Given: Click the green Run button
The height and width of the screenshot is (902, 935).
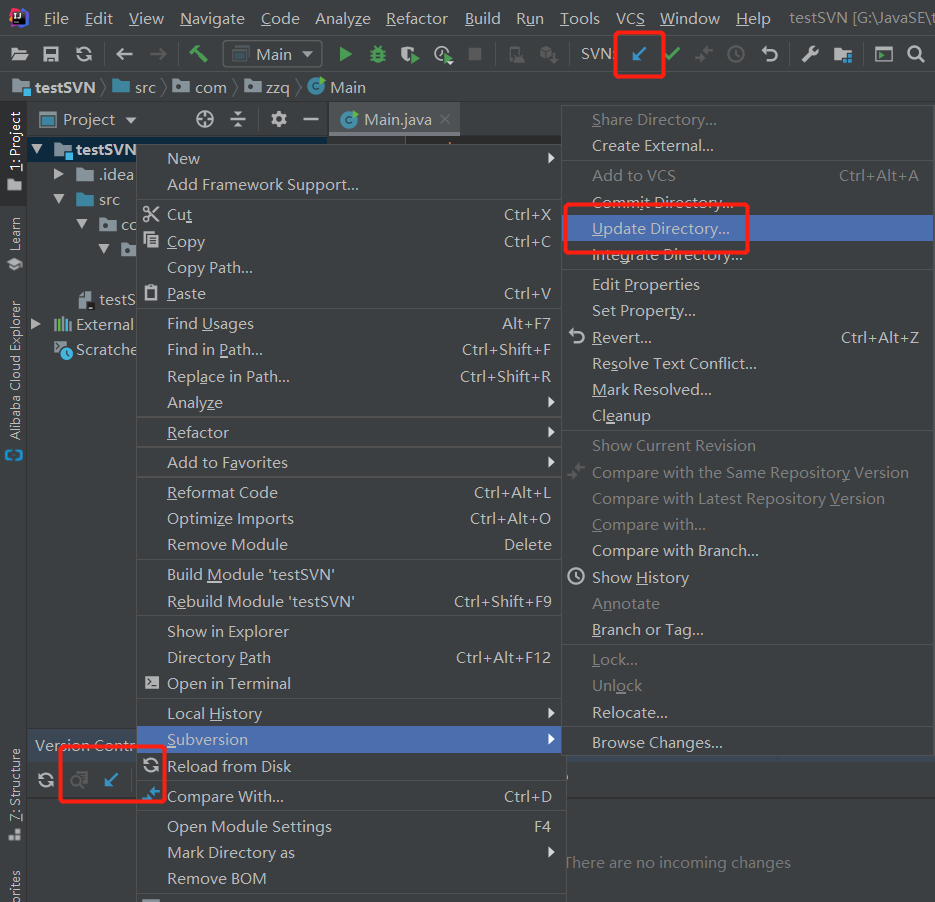Looking at the screenshot, I should pyautogui.click(x=345, y=55).
